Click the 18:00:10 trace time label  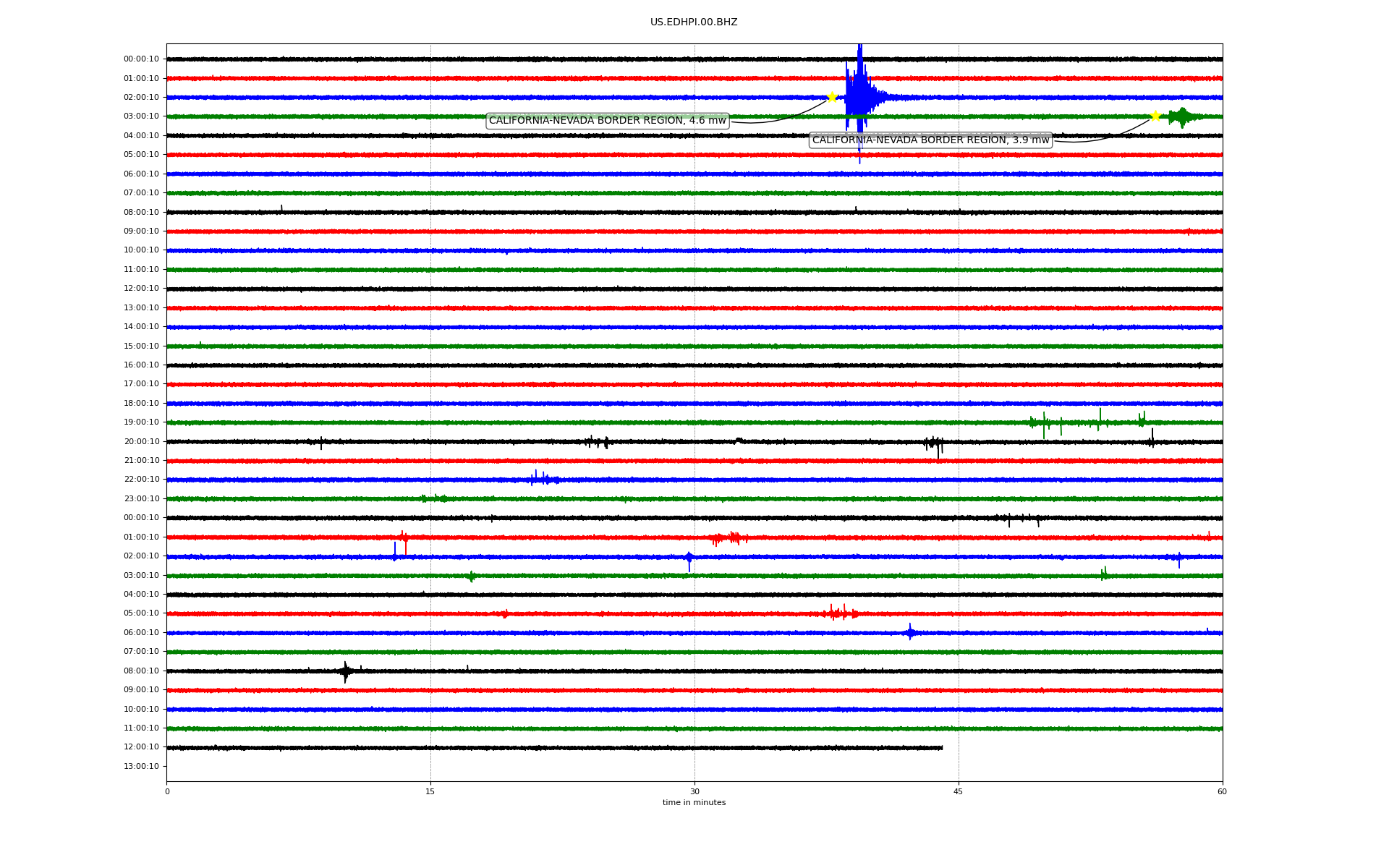(x=141, y=404)
